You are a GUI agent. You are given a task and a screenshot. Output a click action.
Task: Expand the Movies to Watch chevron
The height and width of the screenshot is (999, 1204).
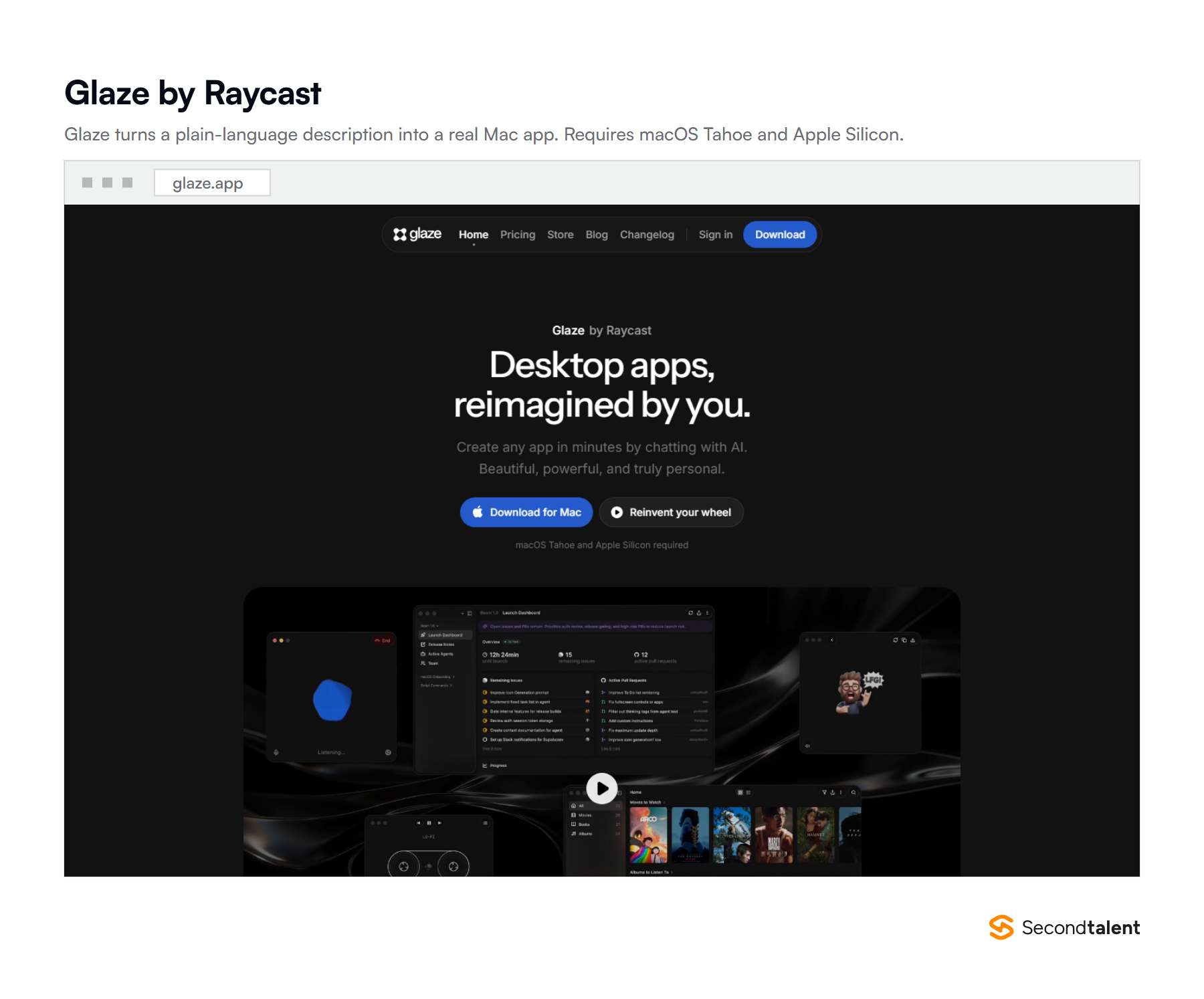click(664, 802)
